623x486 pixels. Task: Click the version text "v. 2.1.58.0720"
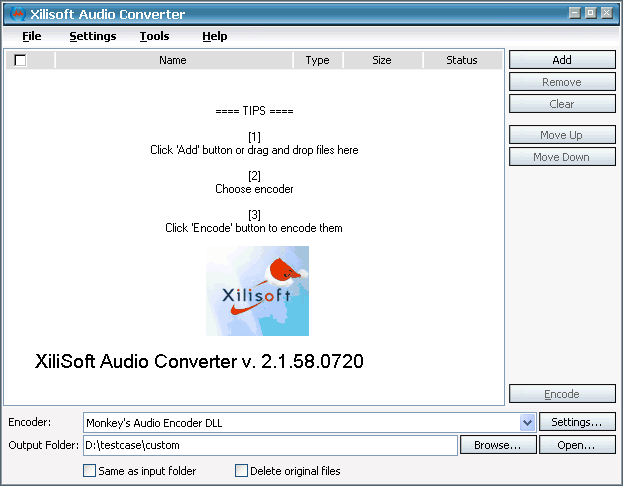coord(302,361)
